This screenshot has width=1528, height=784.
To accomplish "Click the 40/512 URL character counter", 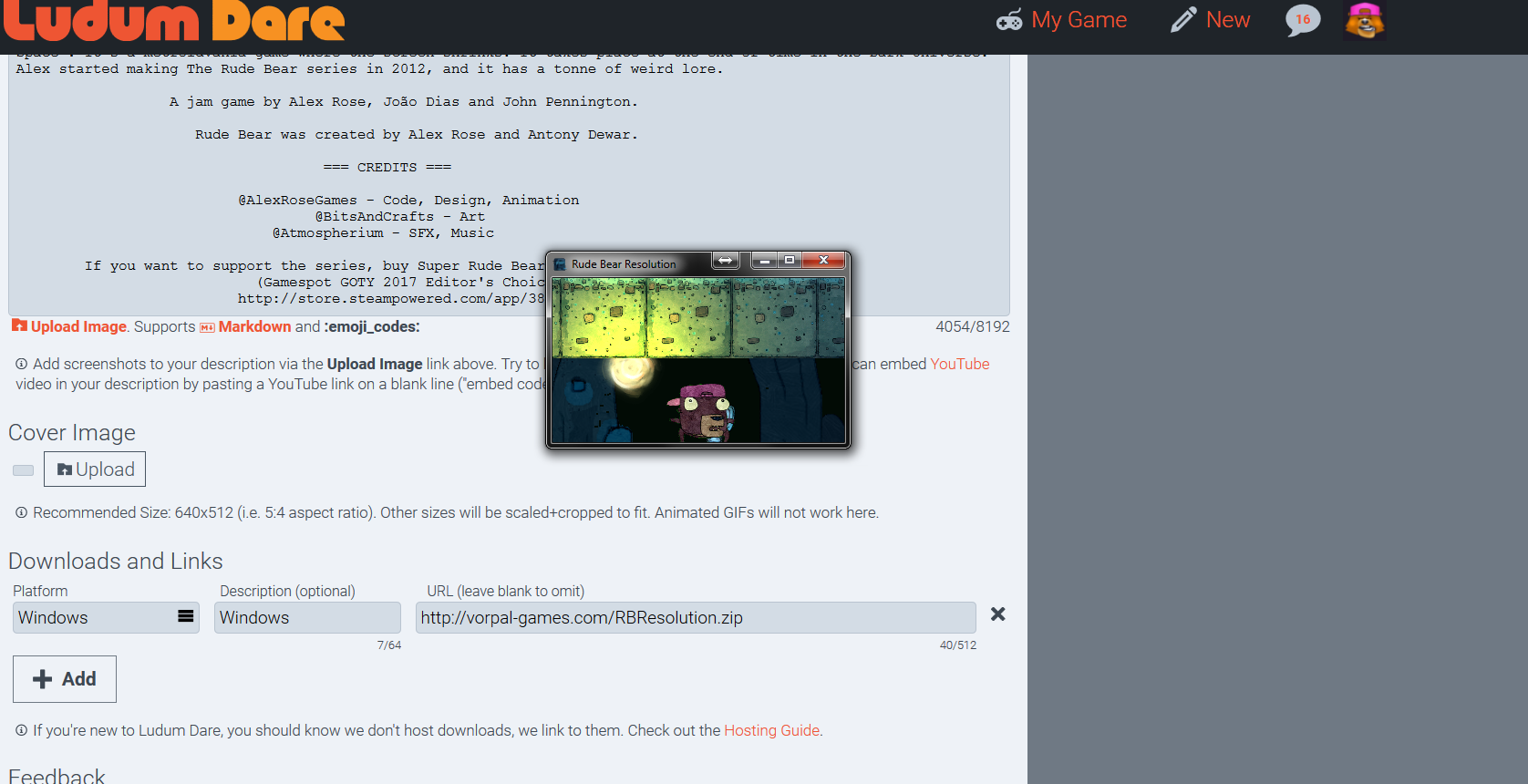I will (958, 645).
